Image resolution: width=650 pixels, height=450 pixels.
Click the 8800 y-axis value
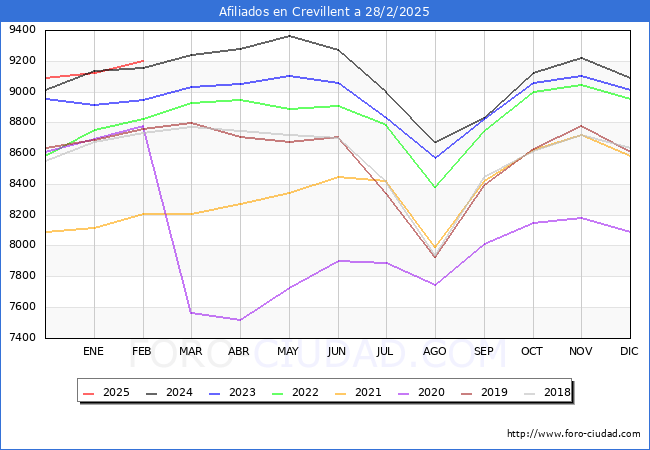(x=22, y=122)
